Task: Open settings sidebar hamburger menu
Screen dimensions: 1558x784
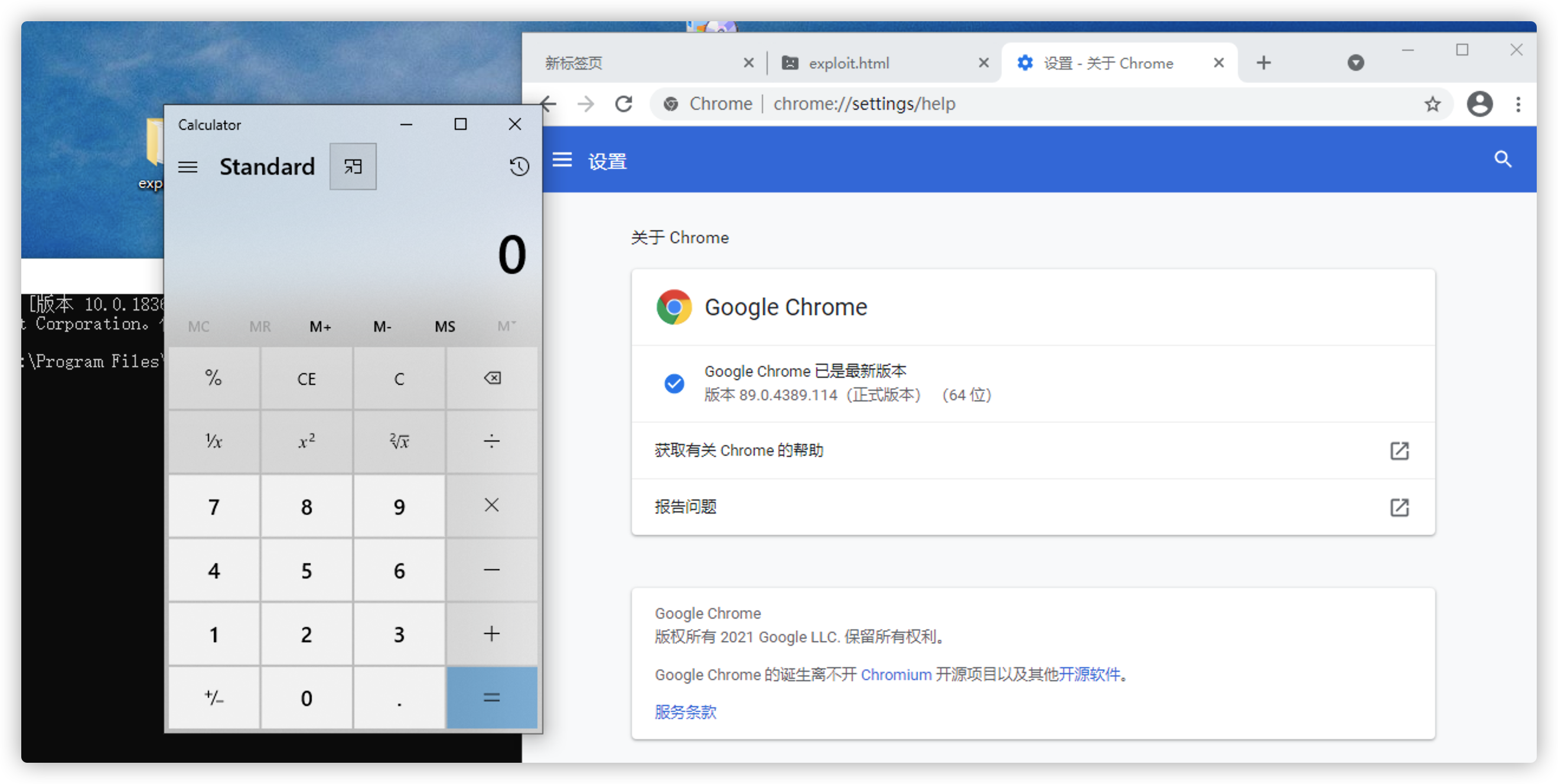Action: (562, 160)
